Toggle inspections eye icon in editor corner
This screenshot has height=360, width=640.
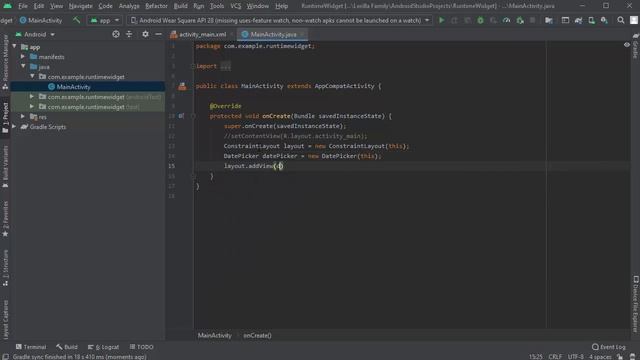point(627,45)
